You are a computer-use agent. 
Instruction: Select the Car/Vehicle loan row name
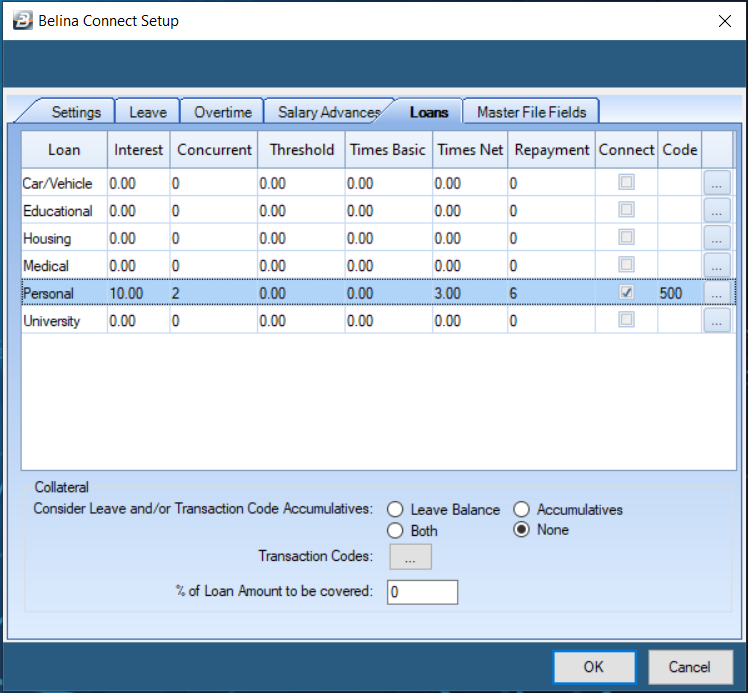point(64,183)
